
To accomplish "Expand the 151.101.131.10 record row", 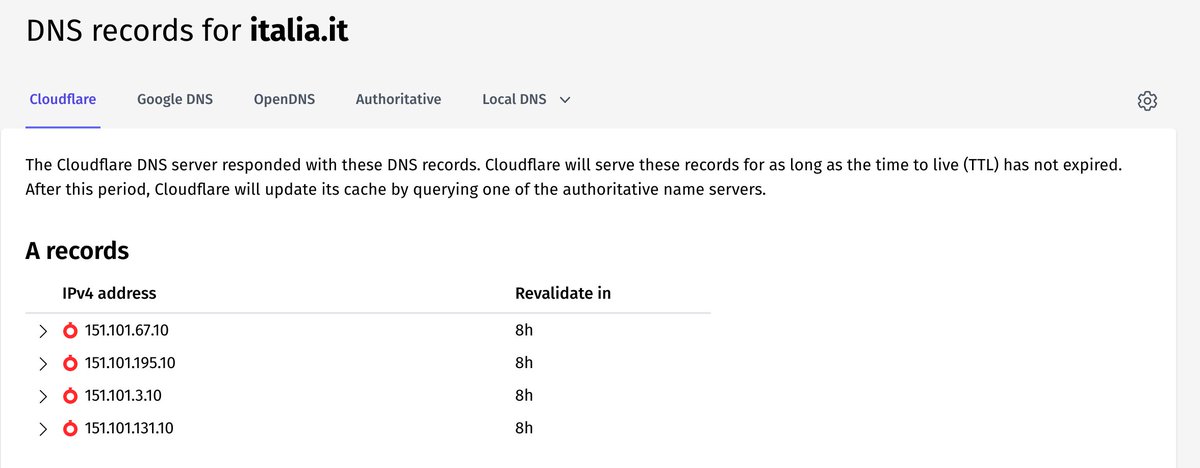I will coord(43,428).
